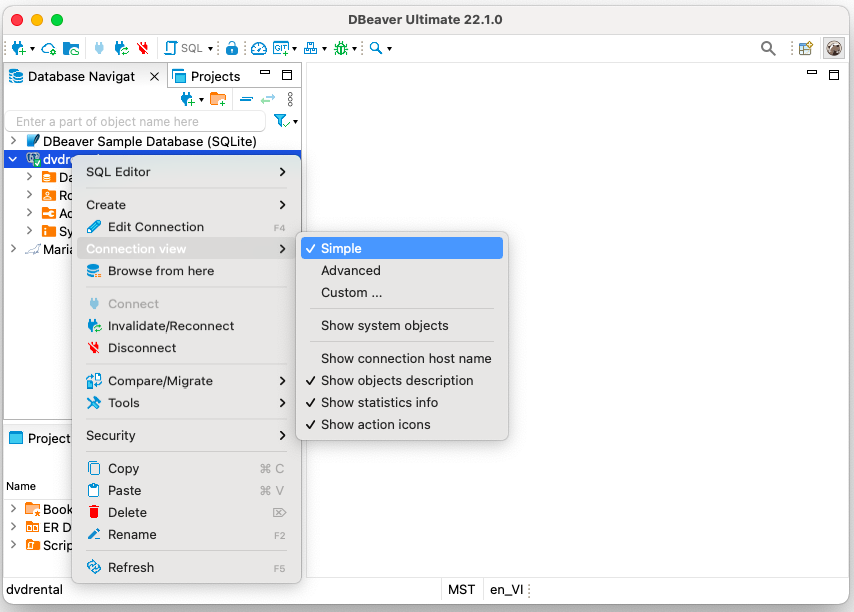Open the dashboard gauge icon in toolbar

[x=259, y=48]
